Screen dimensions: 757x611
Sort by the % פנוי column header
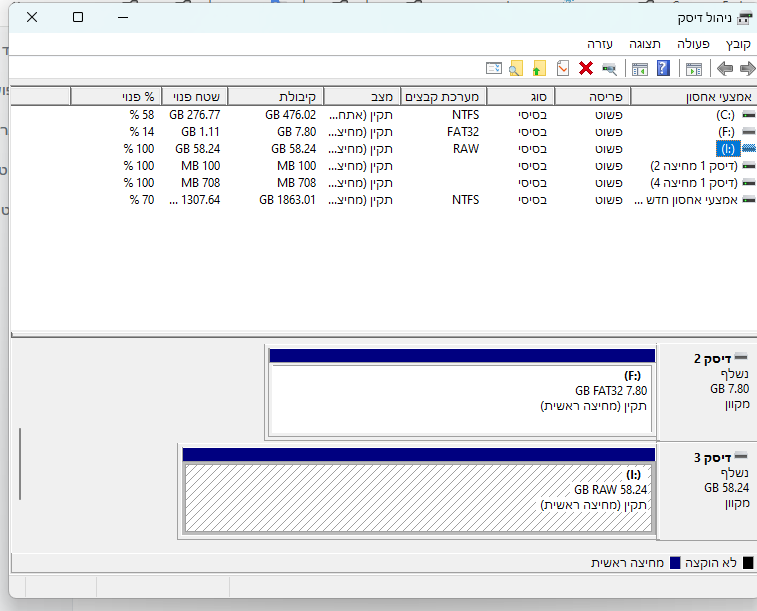116,97
